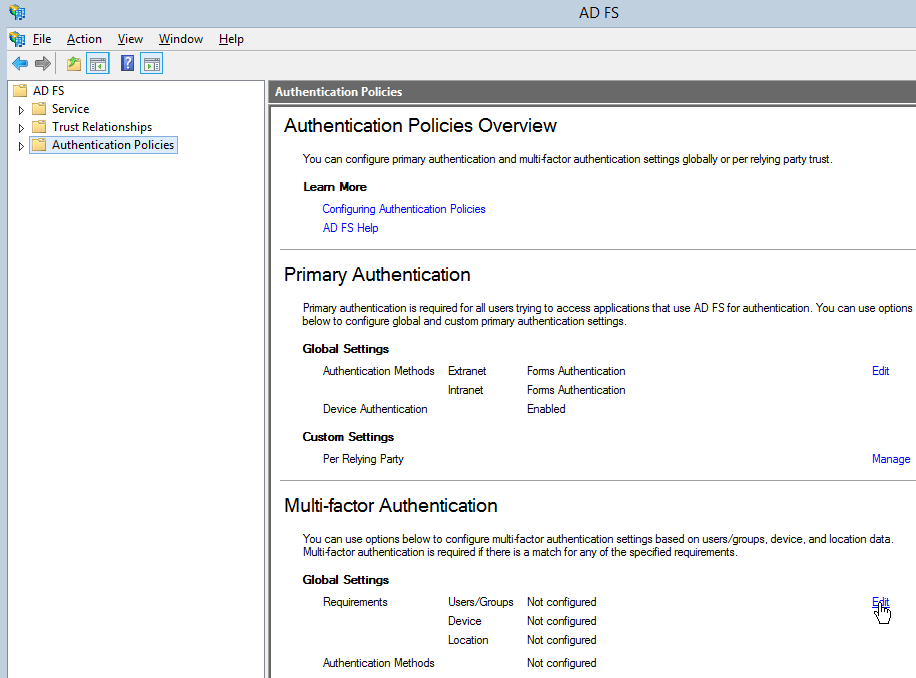Click the AD FS Help link

(x=350, y=228)
